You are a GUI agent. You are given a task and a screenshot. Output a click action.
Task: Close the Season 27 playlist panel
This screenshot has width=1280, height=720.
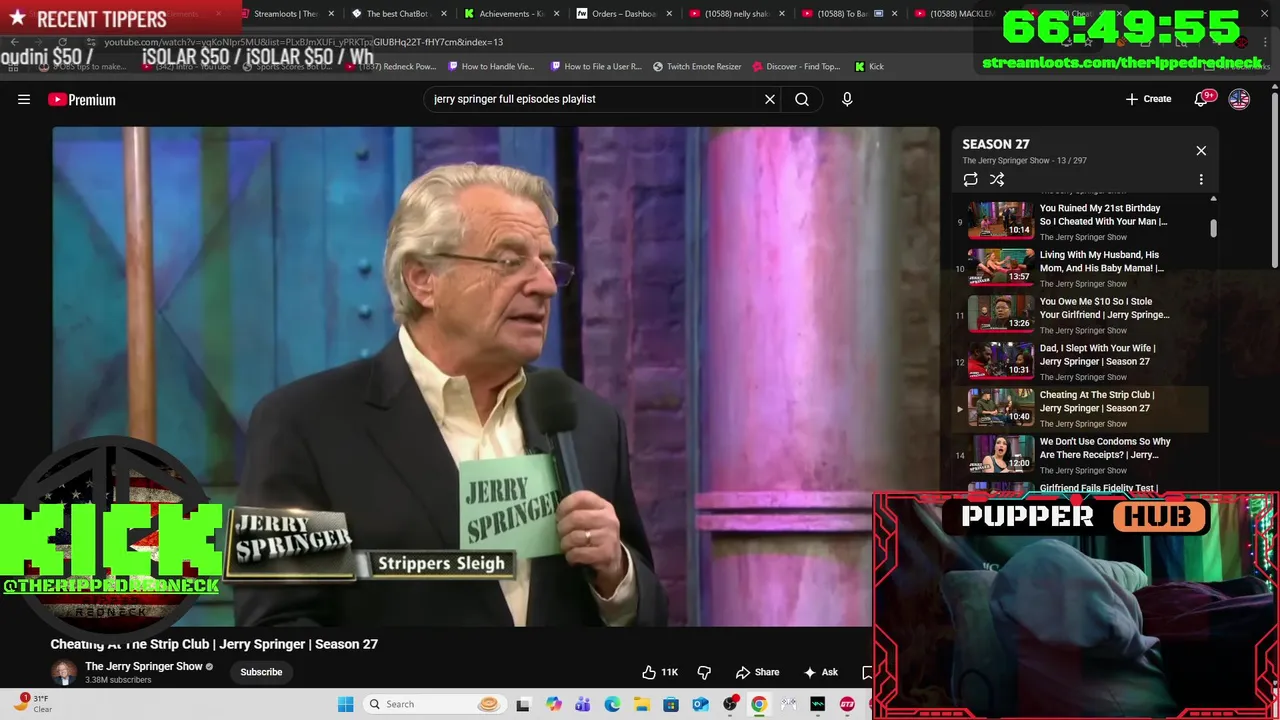tap(1201, 150)
